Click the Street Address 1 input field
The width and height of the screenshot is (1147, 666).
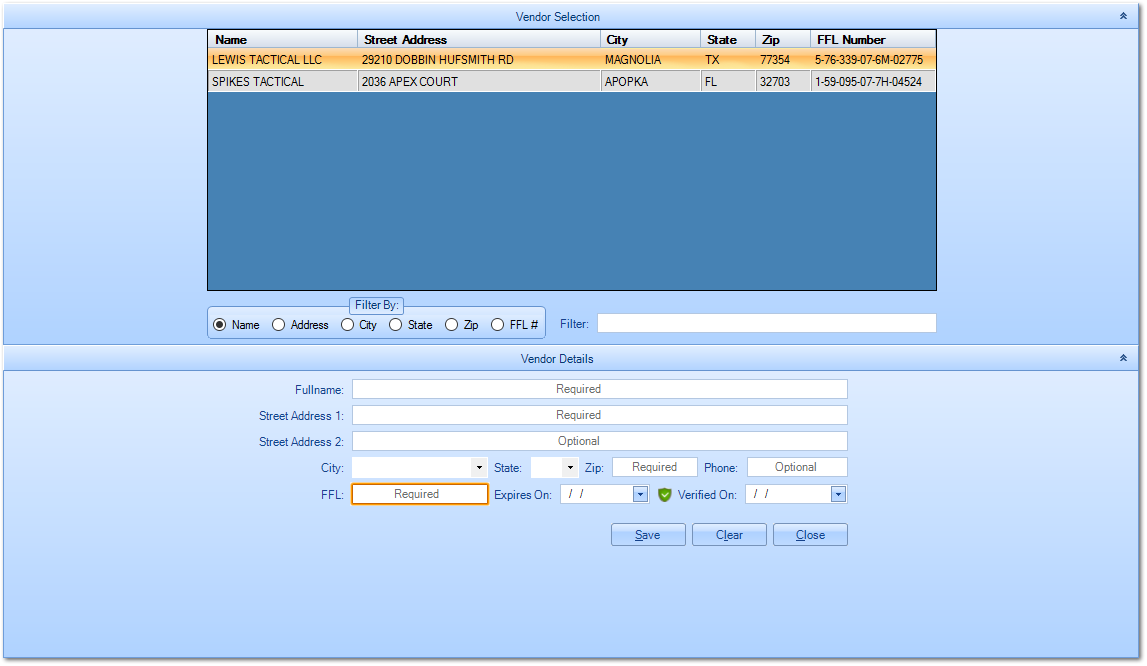[600, 415]
